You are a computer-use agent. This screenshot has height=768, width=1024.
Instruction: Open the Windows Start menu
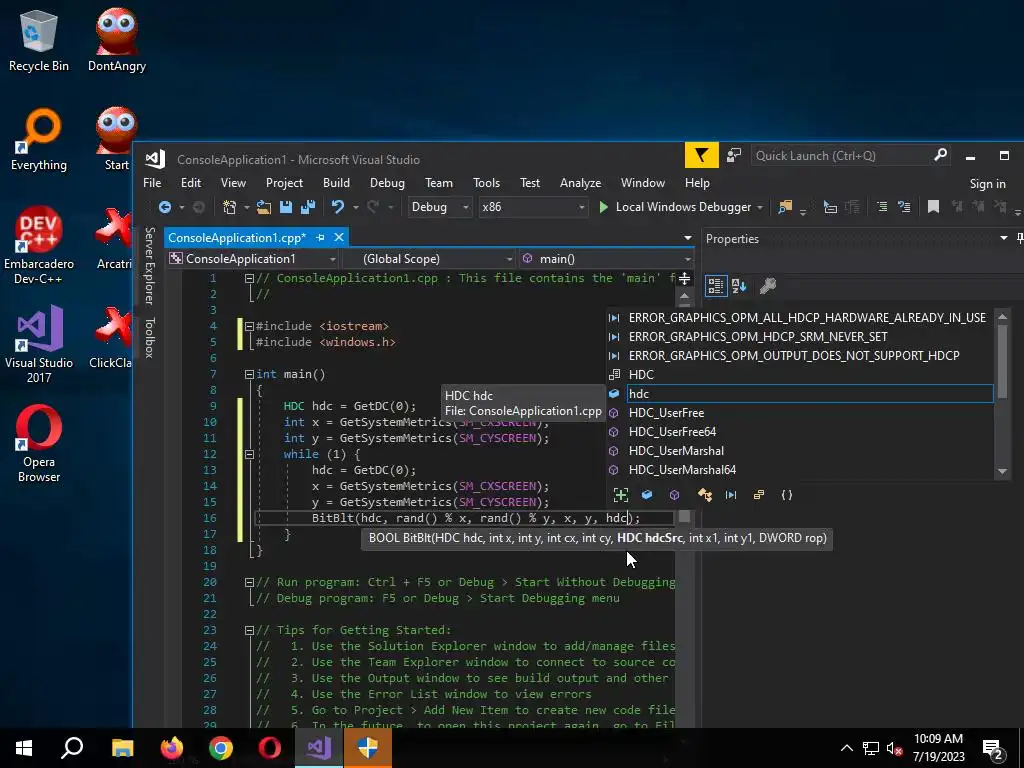[24, 748]
